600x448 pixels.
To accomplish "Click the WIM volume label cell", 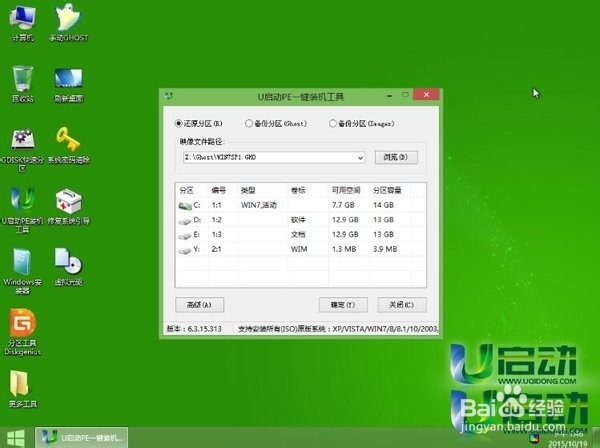I will click(299, 249).
